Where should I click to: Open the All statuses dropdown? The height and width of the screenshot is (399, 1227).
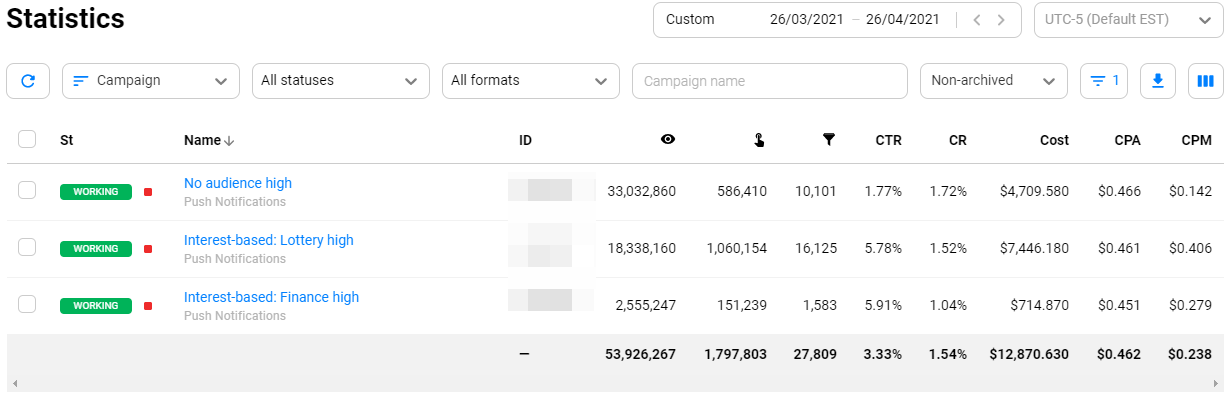[340, 81]
